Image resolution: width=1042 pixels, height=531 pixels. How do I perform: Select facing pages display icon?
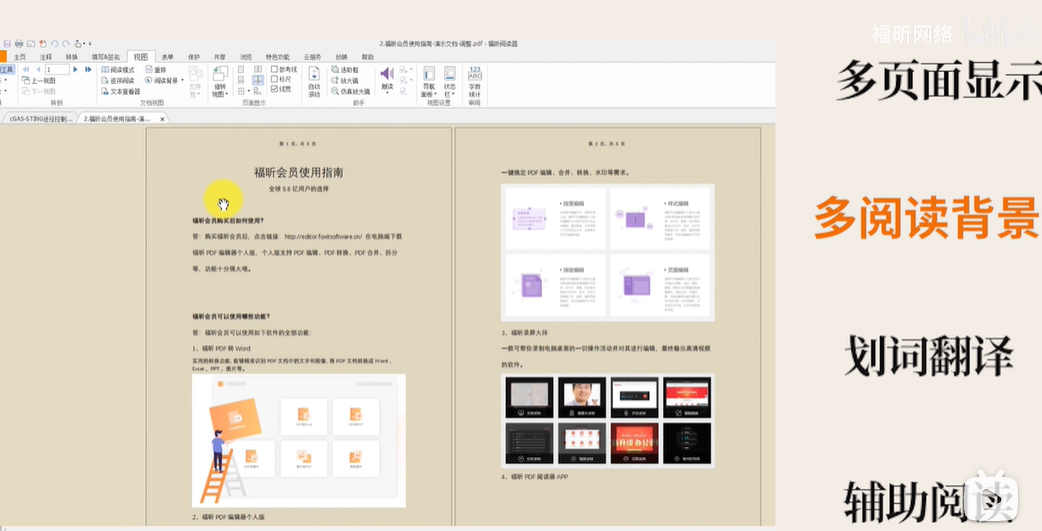(258, 69)
